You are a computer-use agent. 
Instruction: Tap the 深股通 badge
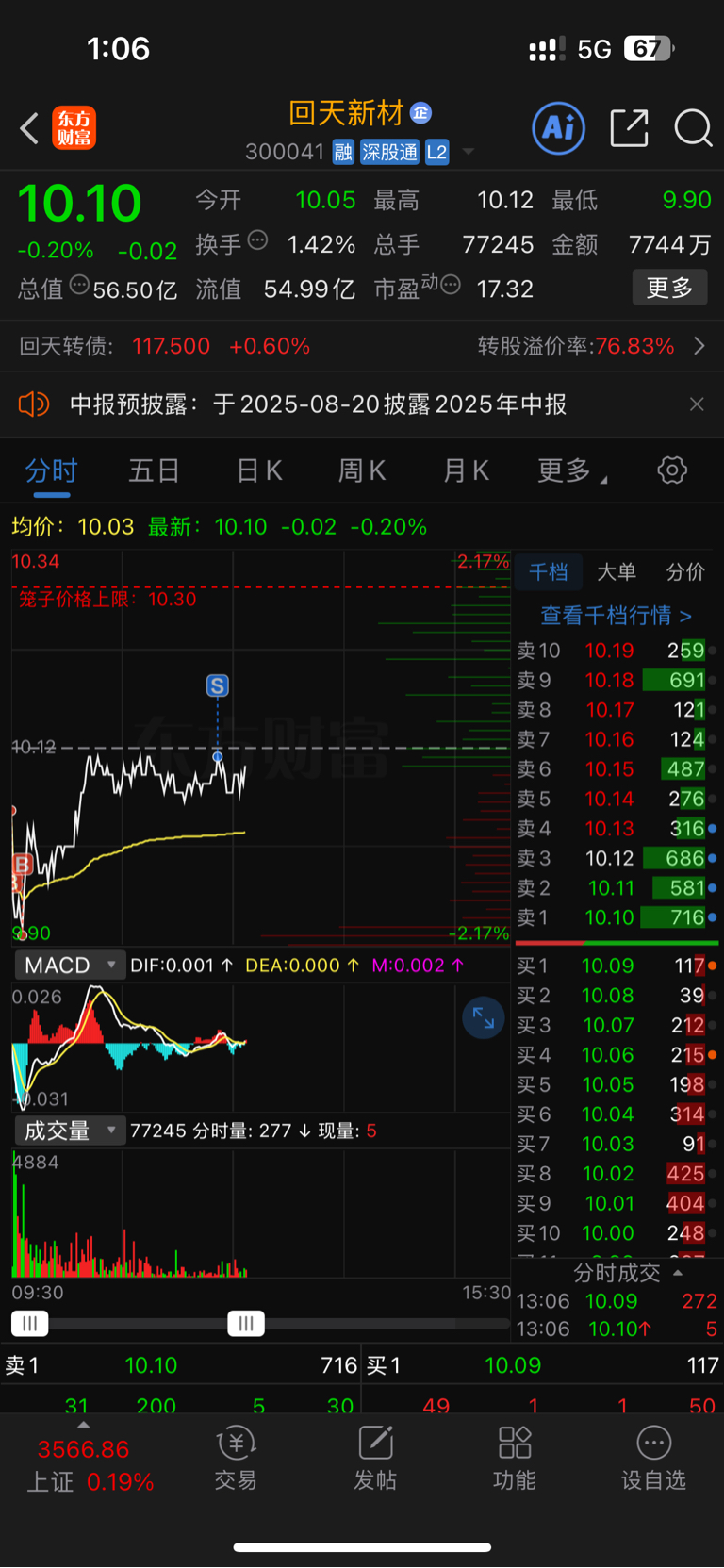tap(389, 152)
